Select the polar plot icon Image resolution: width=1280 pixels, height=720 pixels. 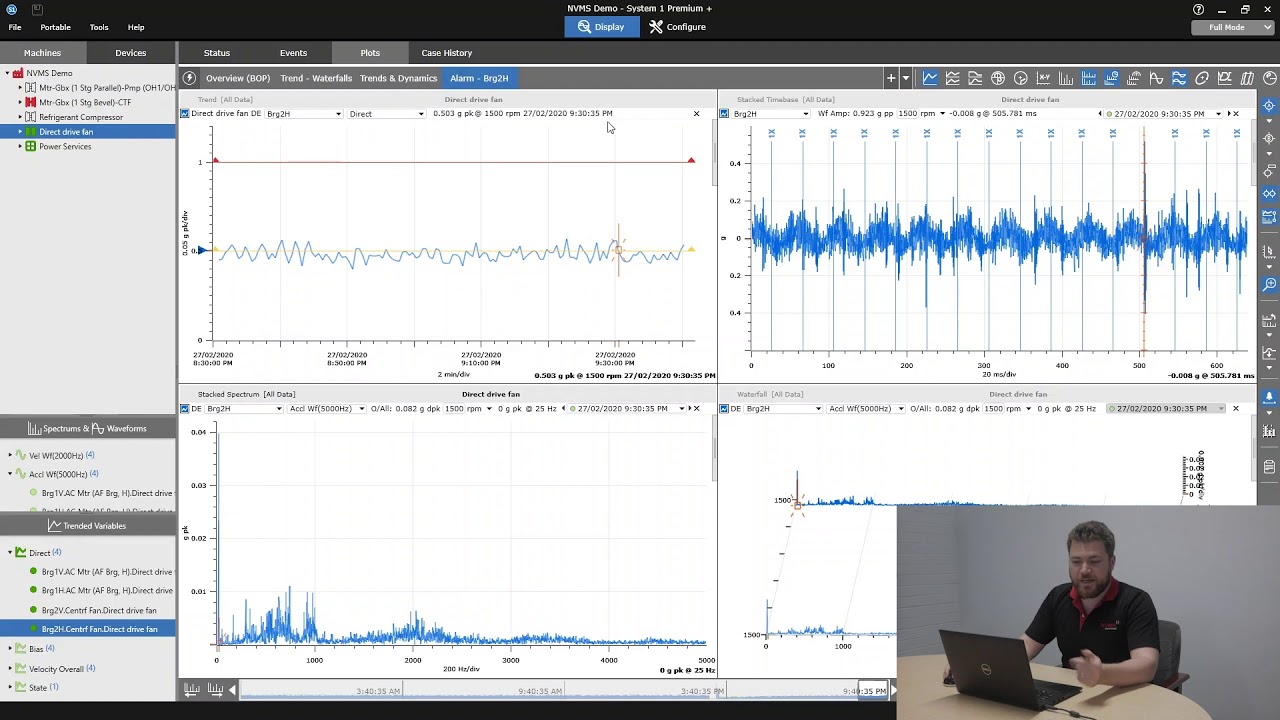pyautogui.click(x=1020, y=78)
